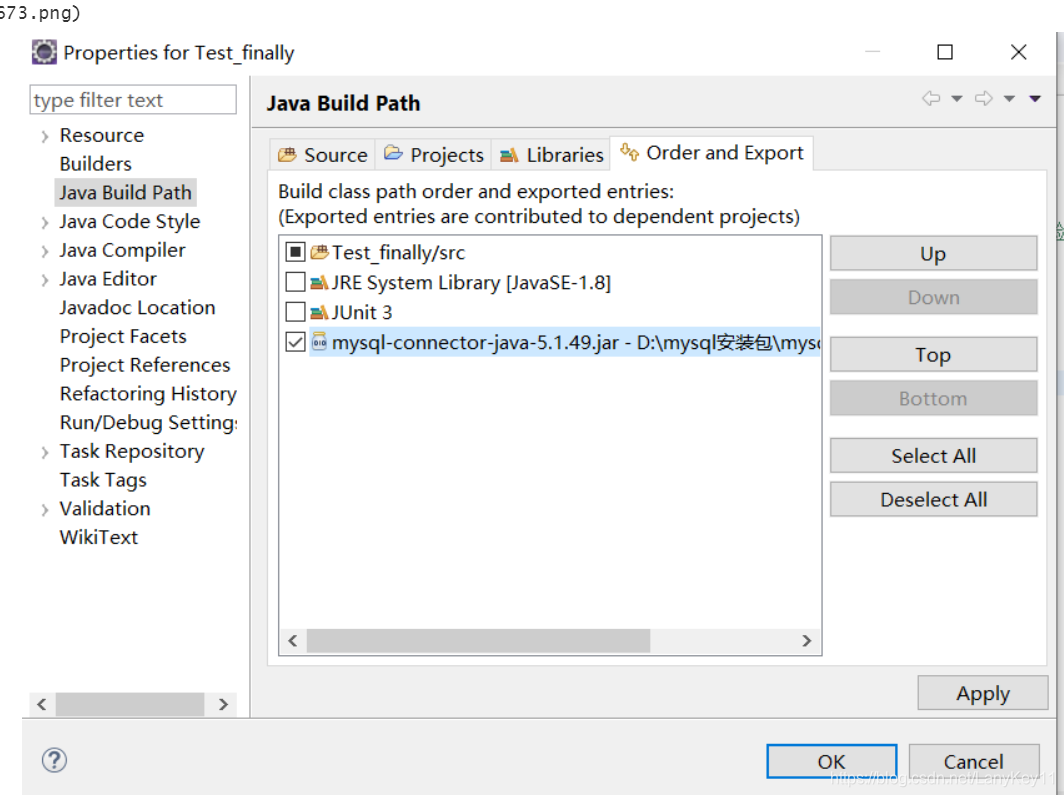Select Task Tags in the sidebar
1064x797 pixels.
tap(103, 480)
